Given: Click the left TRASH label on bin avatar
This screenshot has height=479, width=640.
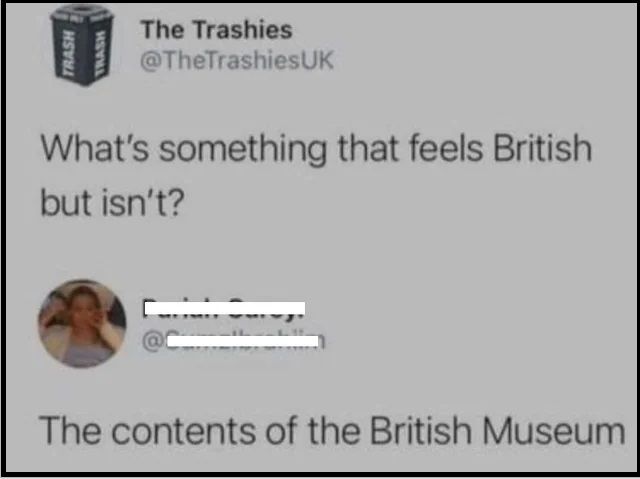Looking at the screenshot, I should tap(64, 53).
